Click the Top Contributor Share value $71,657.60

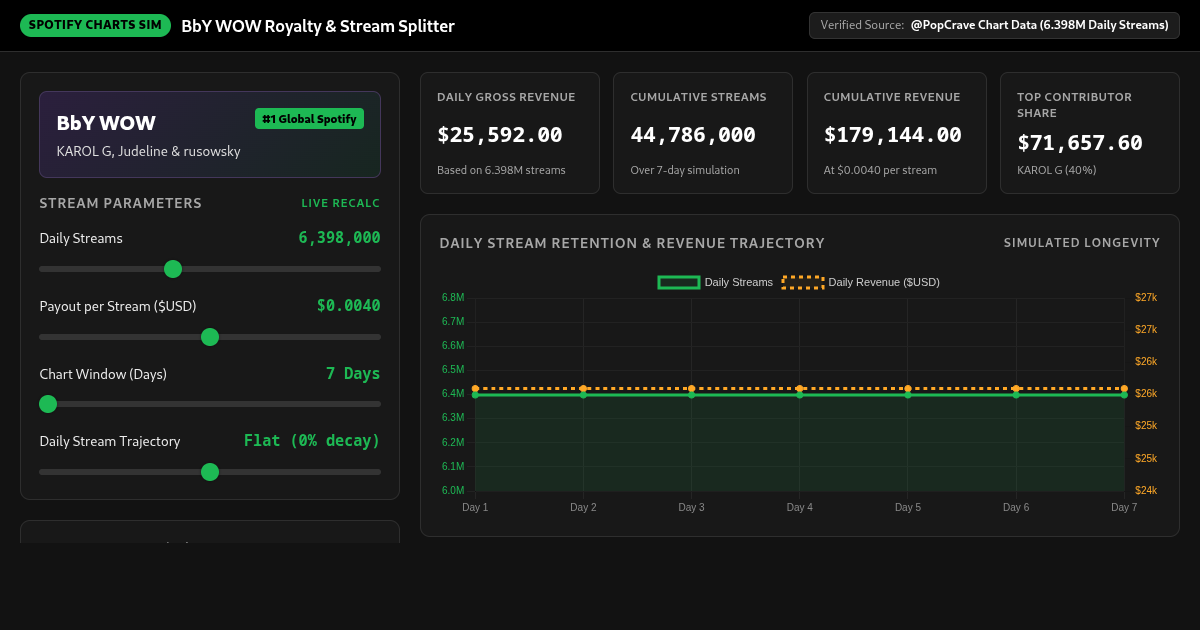tap(1080, 142)
